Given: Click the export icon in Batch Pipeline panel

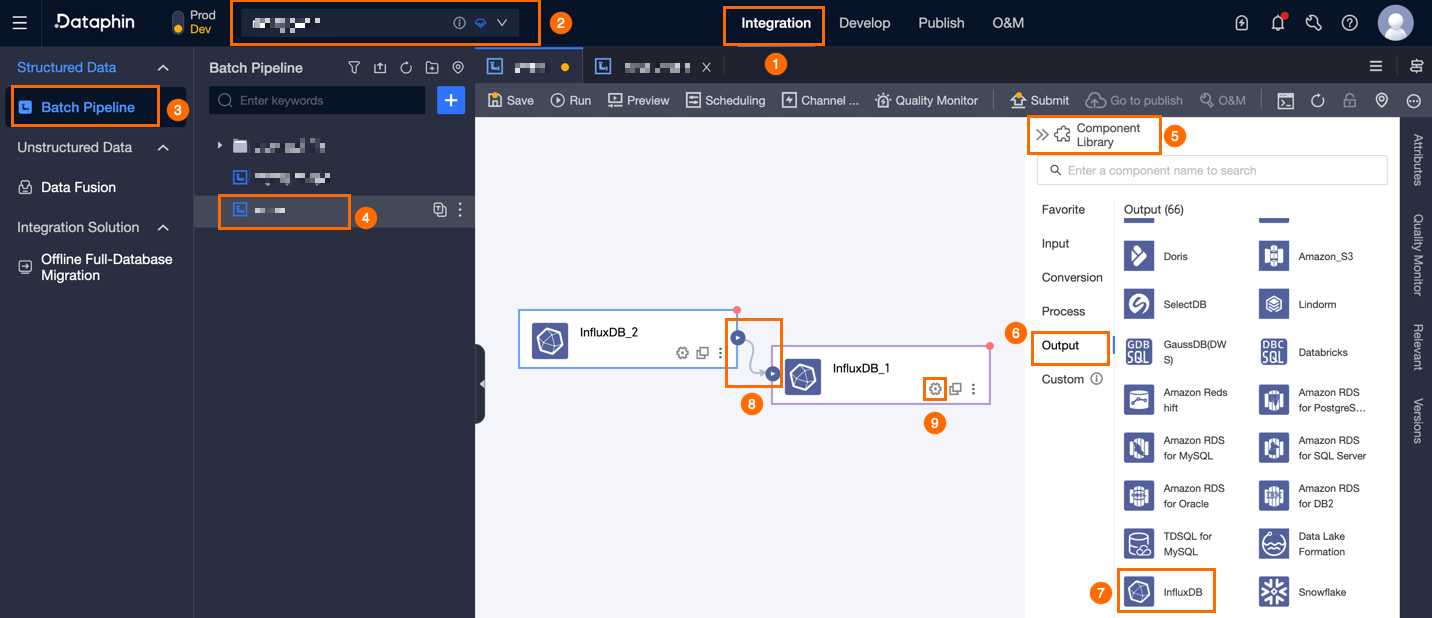Looking at the screenshot, I should [x=380, y=68].
